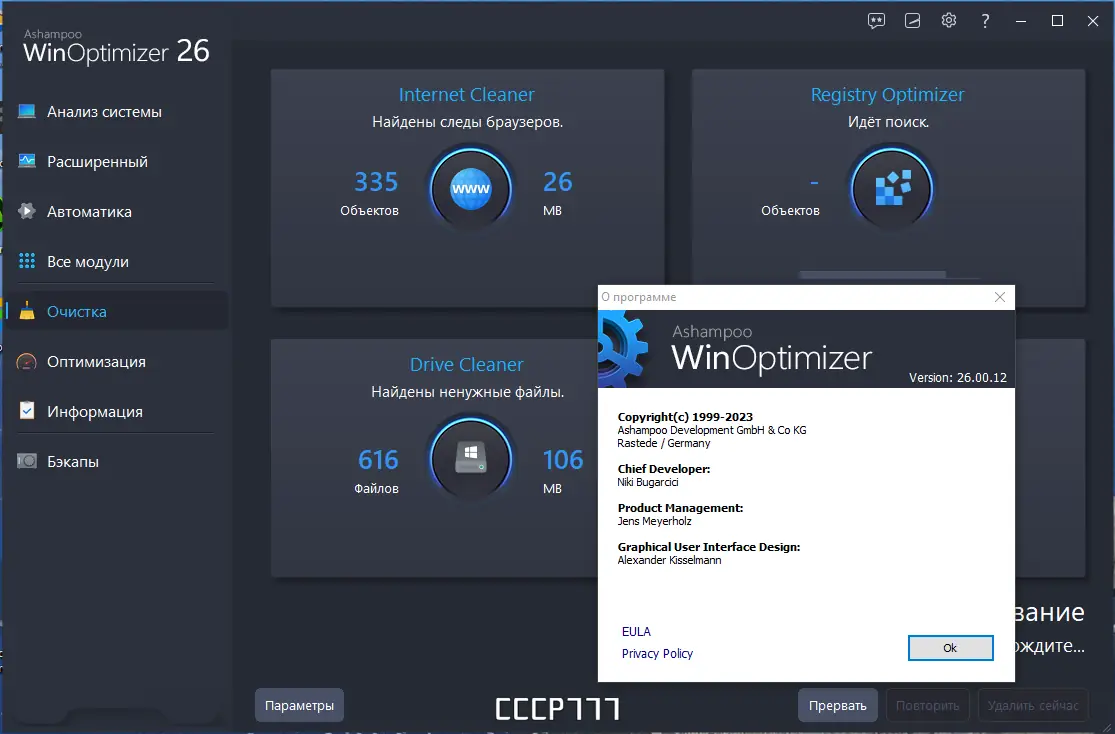Click the Информация checklist icon
Viewport: 1115px width, 734px height.
pyautogui.click(x=27, y=410)
